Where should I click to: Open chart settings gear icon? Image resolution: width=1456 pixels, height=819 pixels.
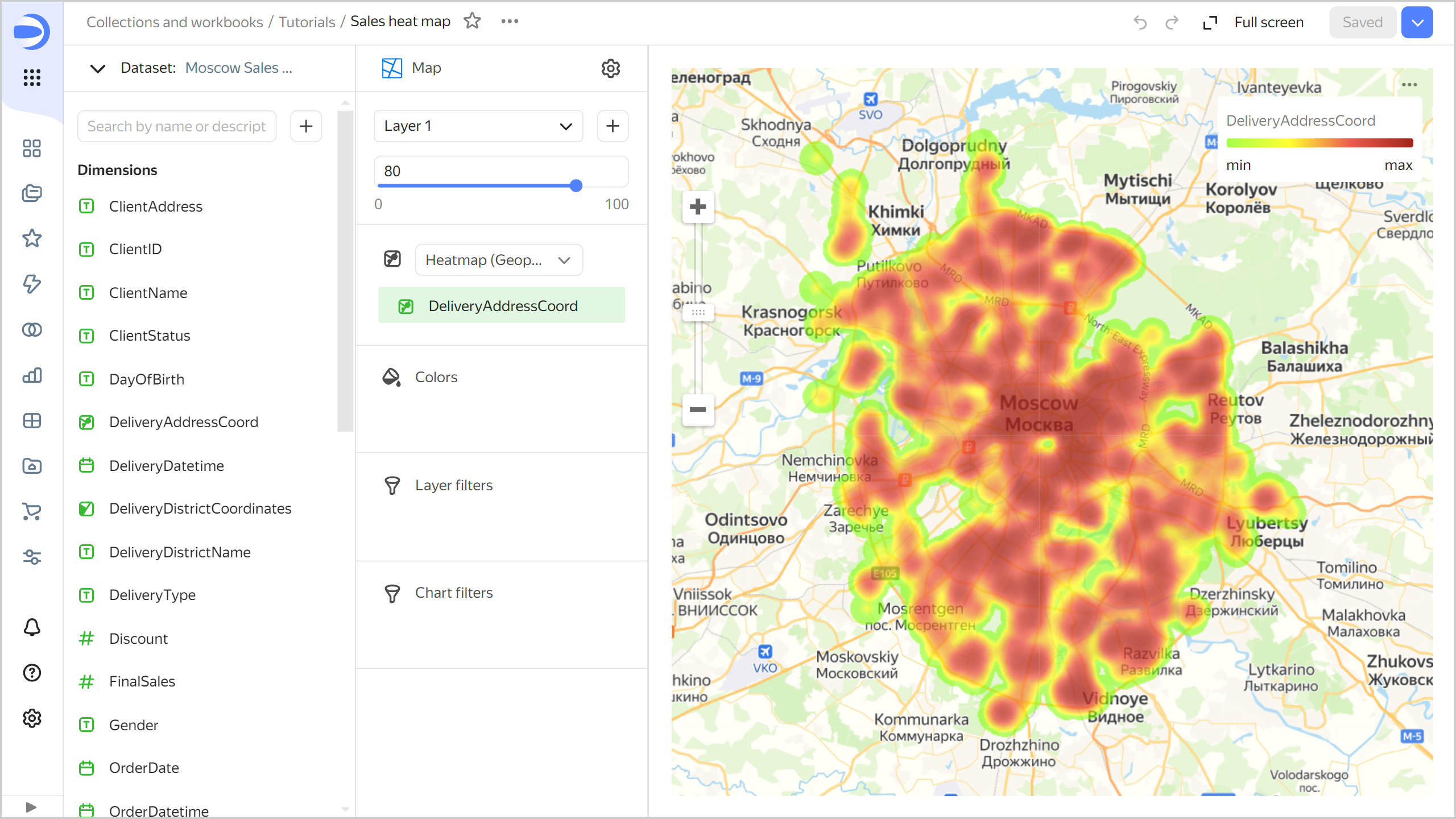610,68
